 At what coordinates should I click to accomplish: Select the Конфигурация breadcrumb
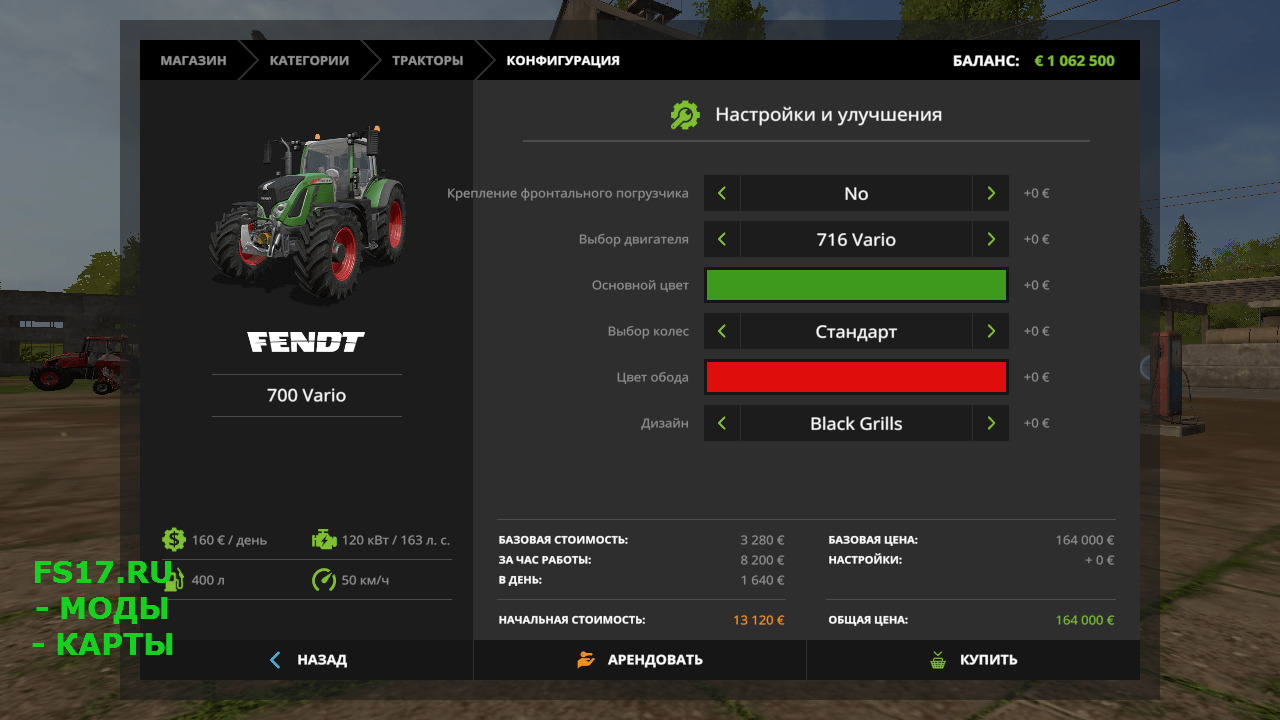[x=563, y=60]
